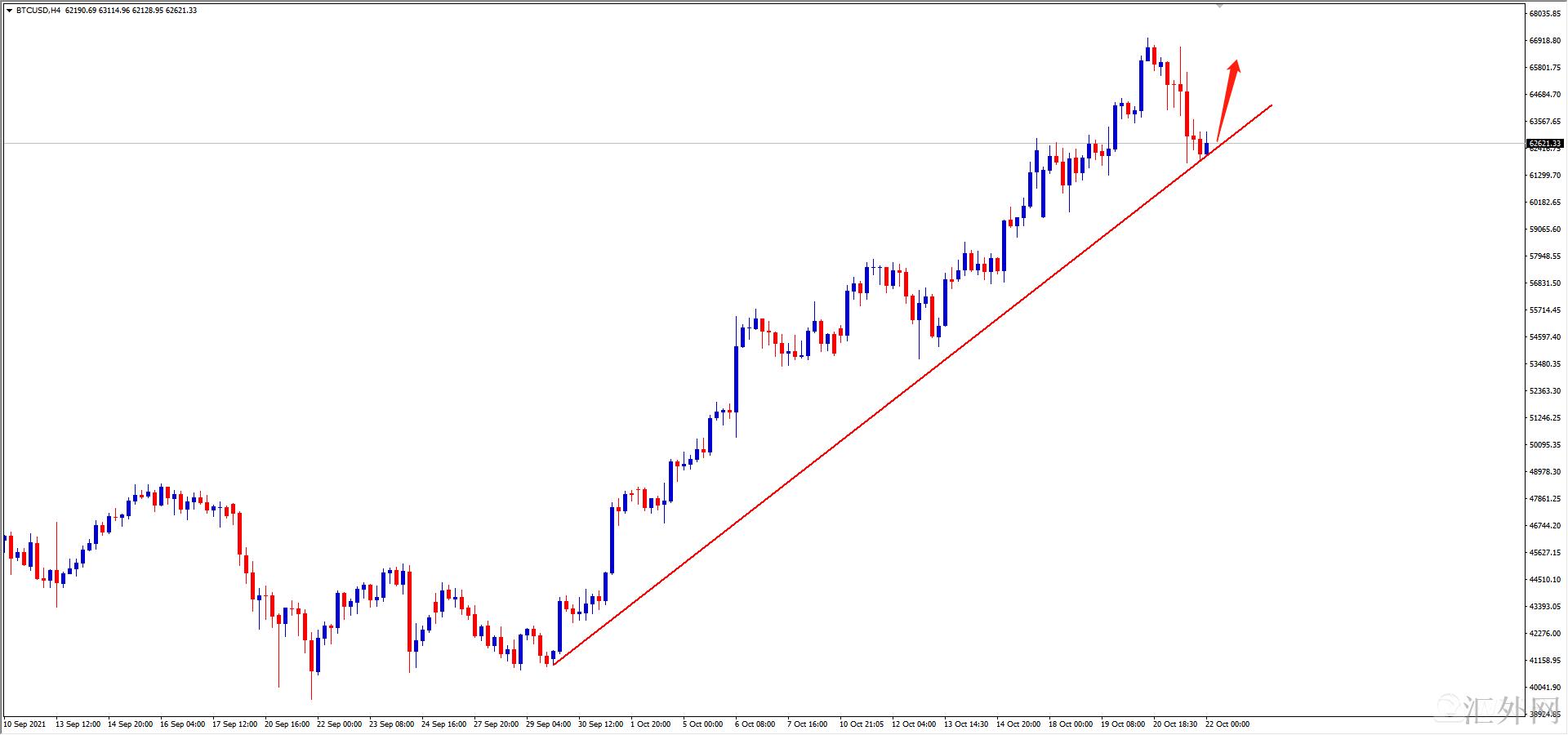Click the chart shift marker on the top edge
1568x735 pixels.
1219,6
